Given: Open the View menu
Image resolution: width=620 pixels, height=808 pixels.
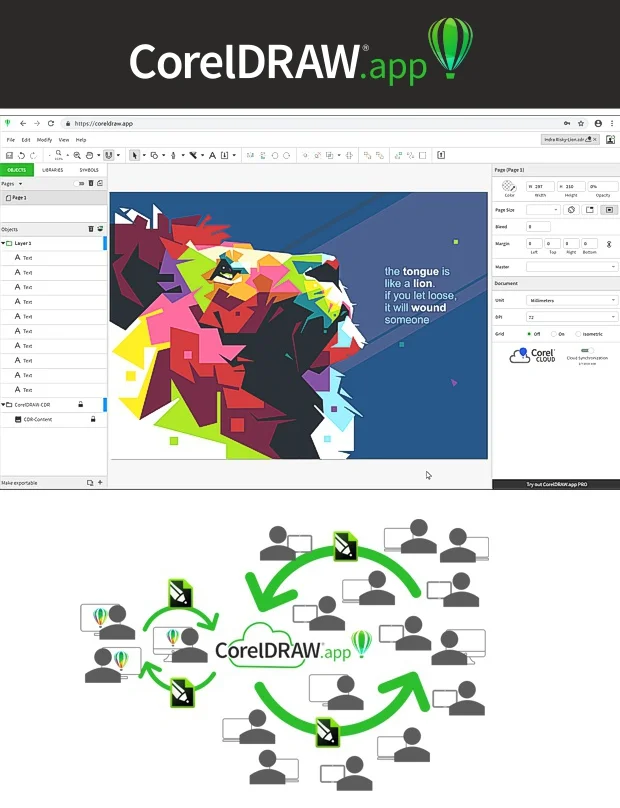Looking at the screenshot, I should coord(64,140).
